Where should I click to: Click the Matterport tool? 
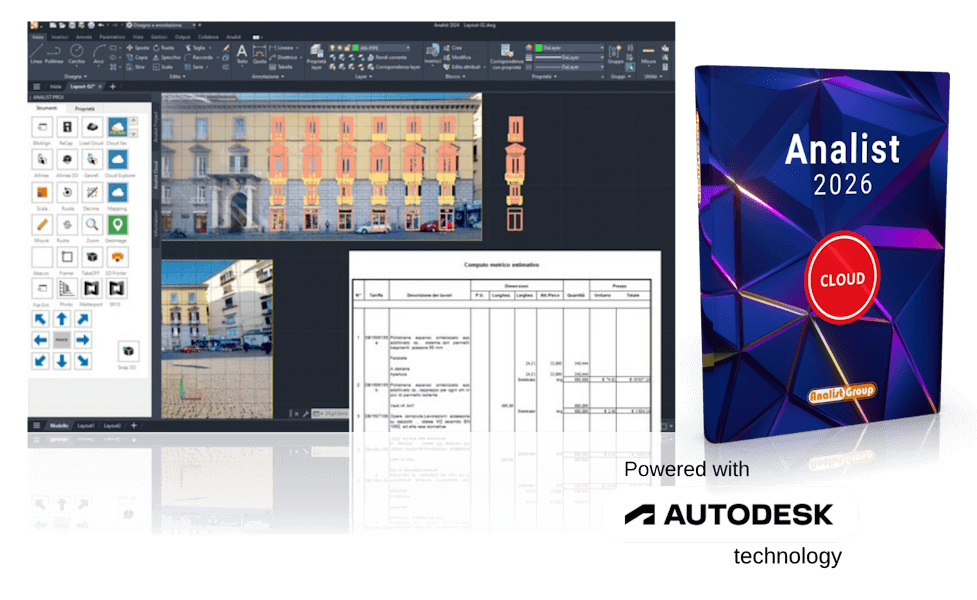[x=92, y=288]
